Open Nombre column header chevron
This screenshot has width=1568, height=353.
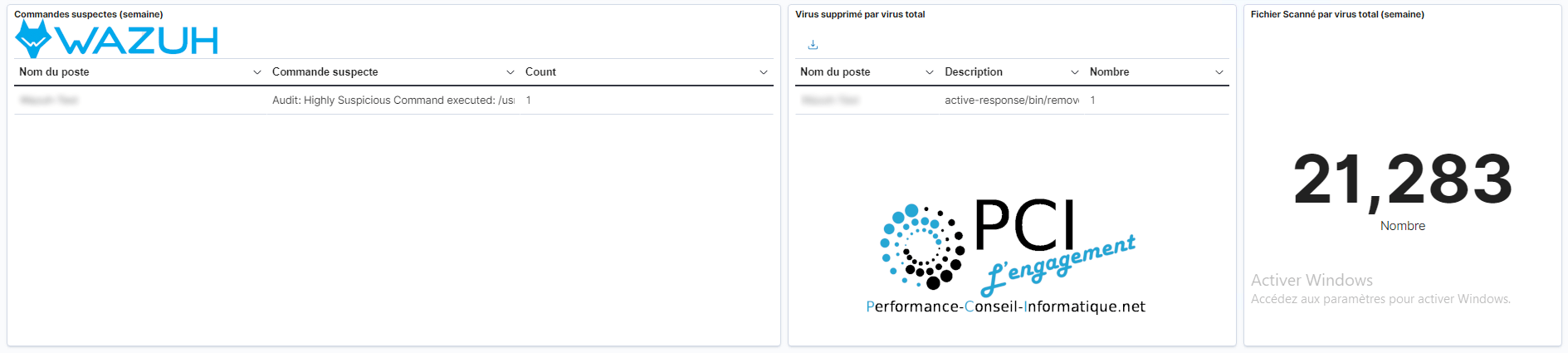1219,72
